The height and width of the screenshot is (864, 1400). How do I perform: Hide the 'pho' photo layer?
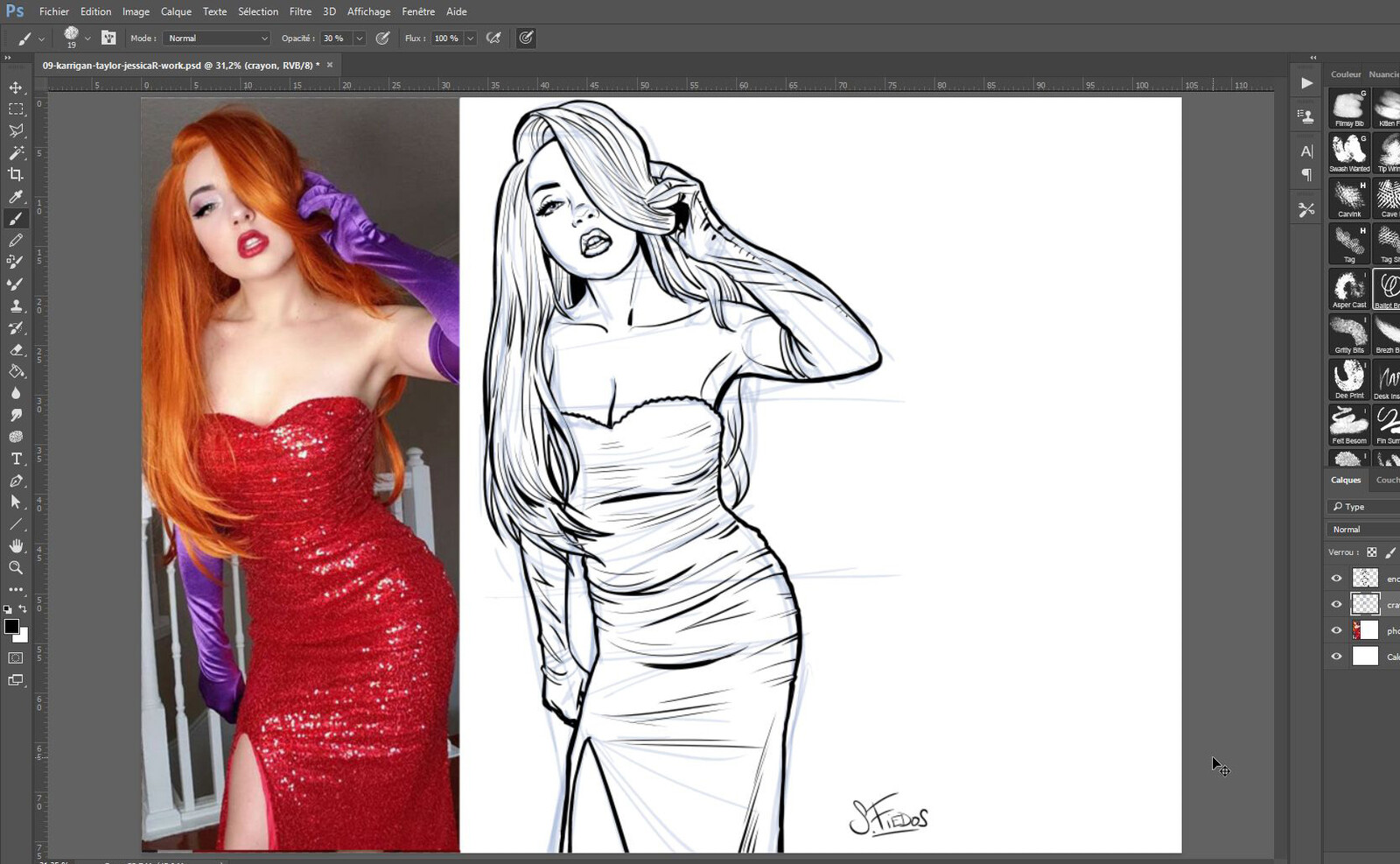1336,630
